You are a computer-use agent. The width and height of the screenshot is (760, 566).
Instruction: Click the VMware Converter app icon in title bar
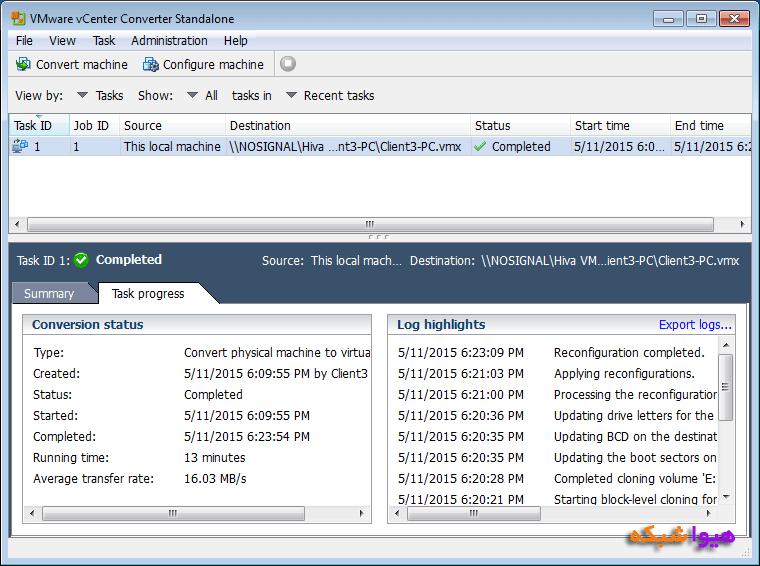click(18, 18)
